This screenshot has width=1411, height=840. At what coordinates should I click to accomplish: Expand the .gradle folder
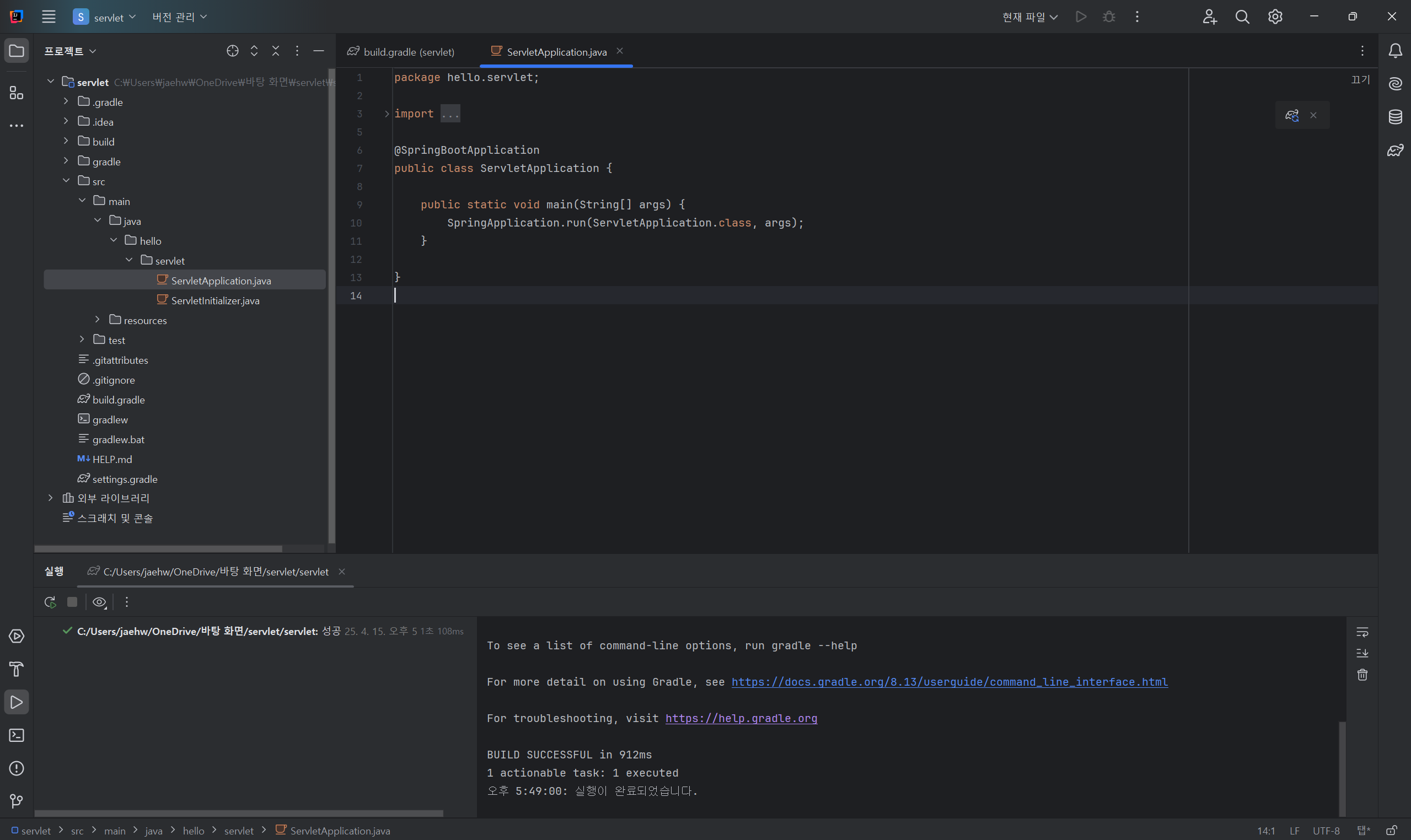pyautogui.click(x=66, y=101)
